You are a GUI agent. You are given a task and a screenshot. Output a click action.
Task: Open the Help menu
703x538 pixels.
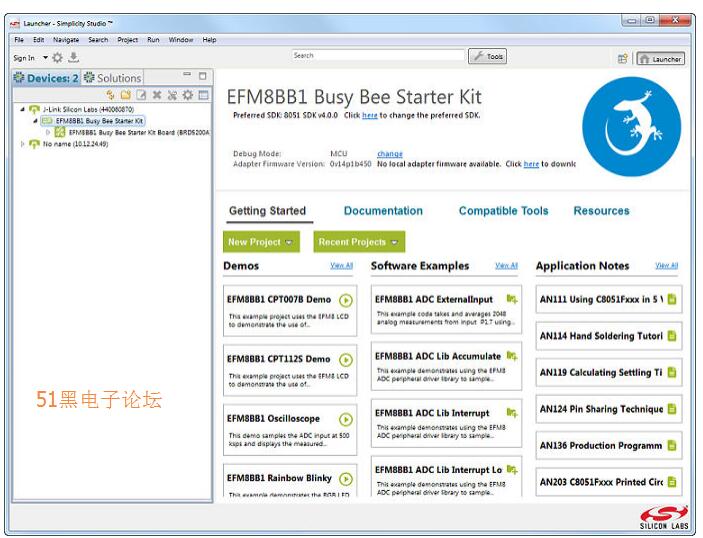click(x=209, y=39)
